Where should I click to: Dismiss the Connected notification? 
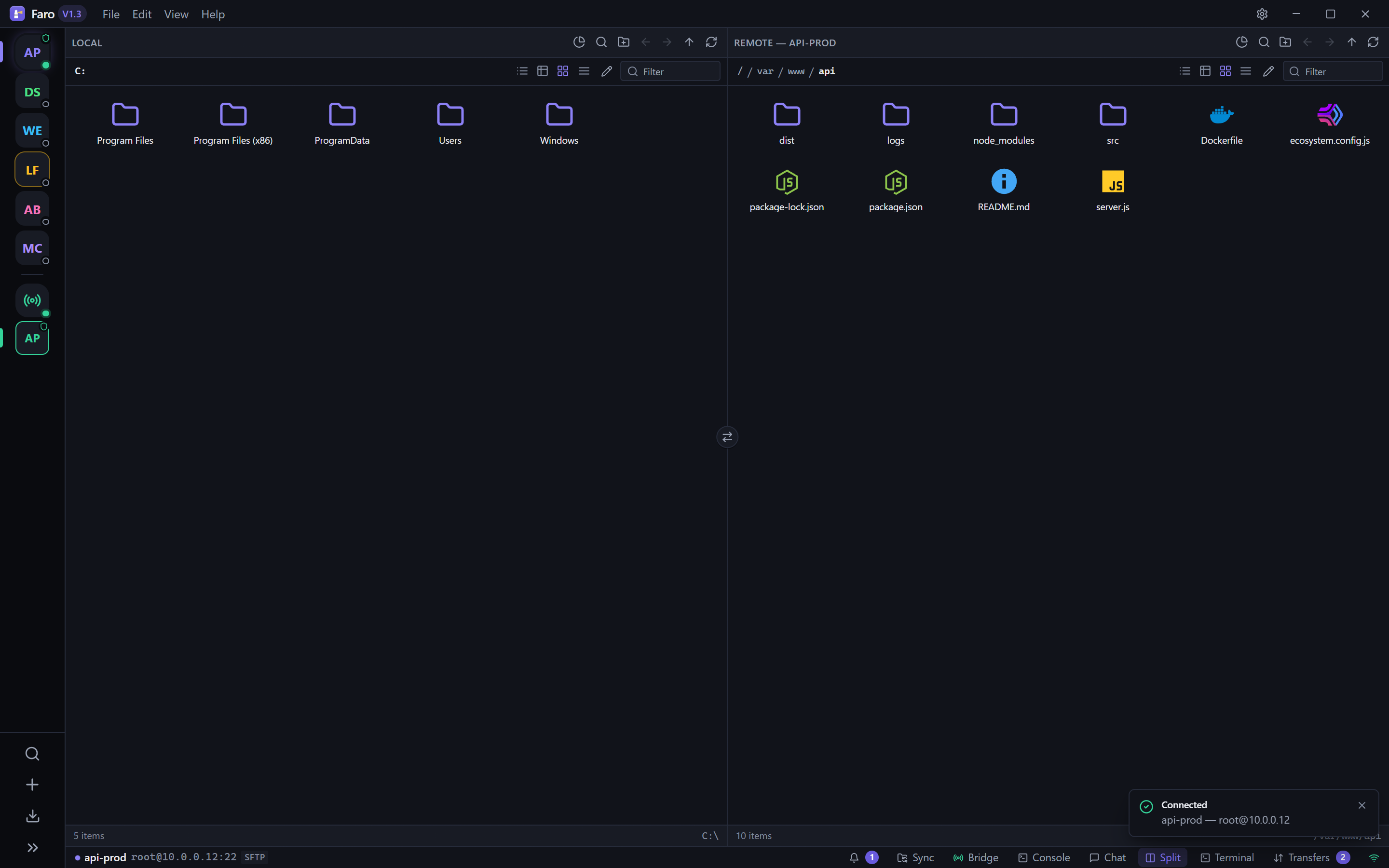[x=1362, y=805]
